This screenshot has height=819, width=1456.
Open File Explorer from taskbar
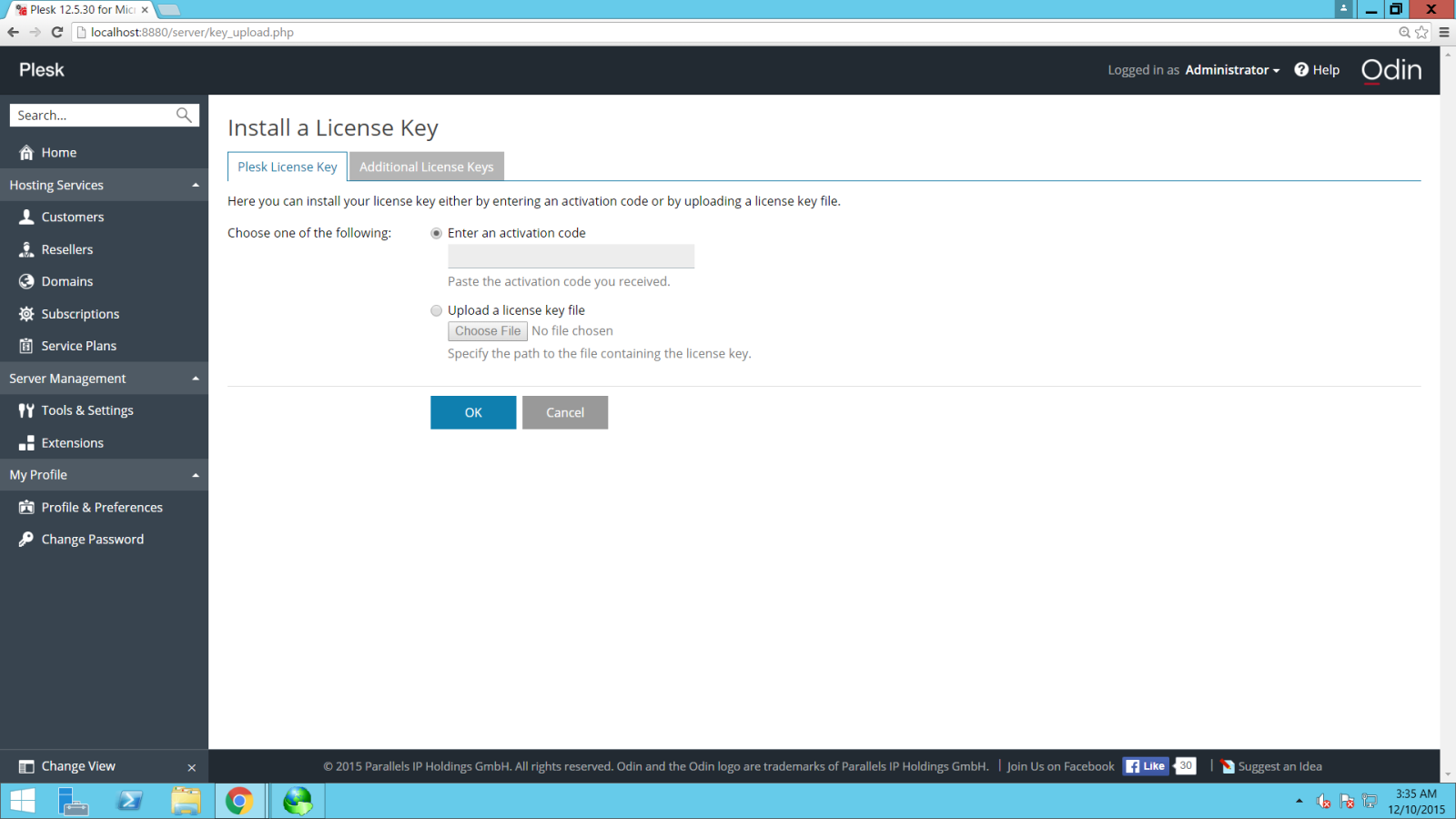[186, 801]
